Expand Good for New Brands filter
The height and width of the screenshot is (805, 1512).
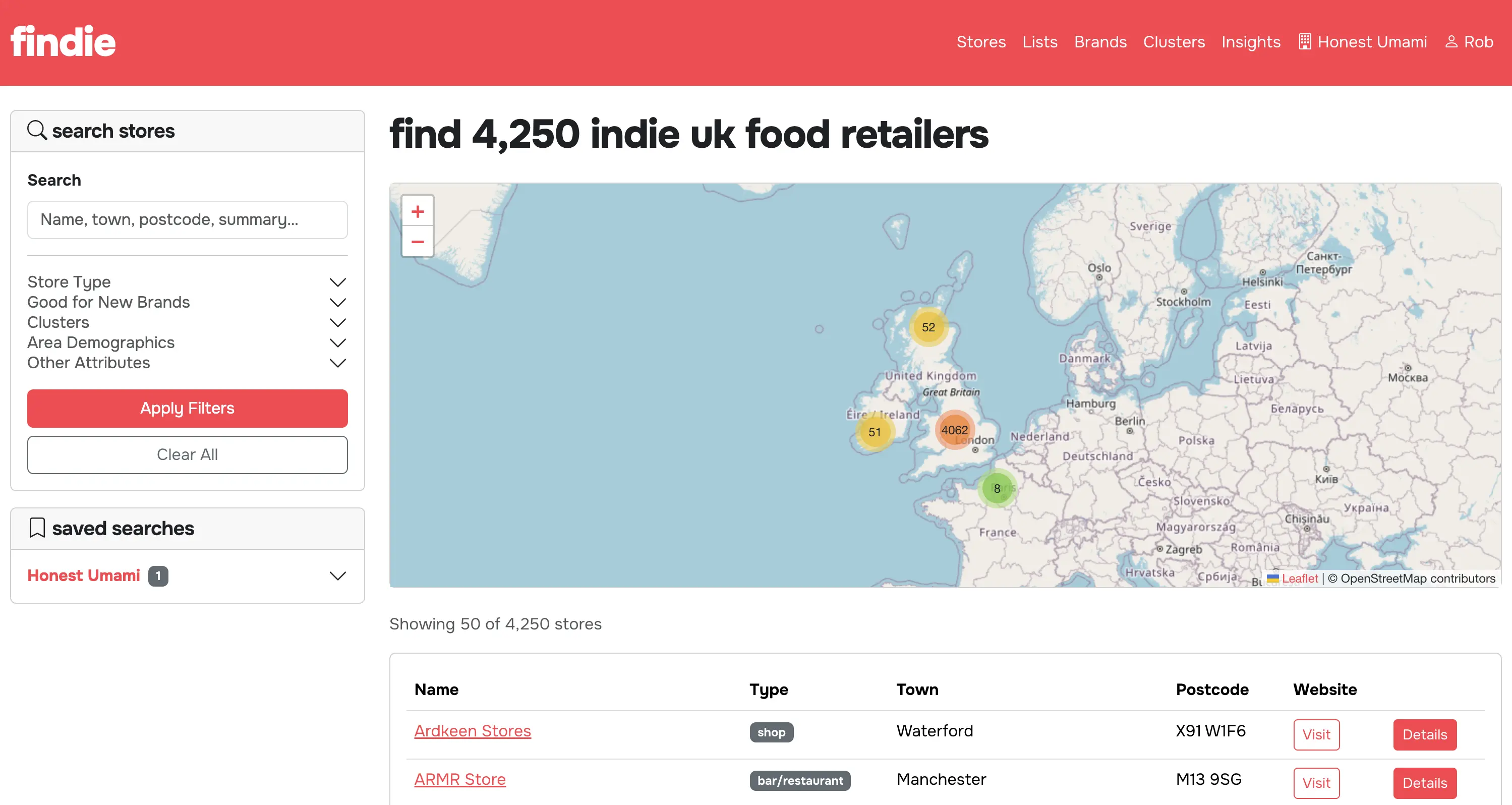pyautogui.click(x=187, y=302)
